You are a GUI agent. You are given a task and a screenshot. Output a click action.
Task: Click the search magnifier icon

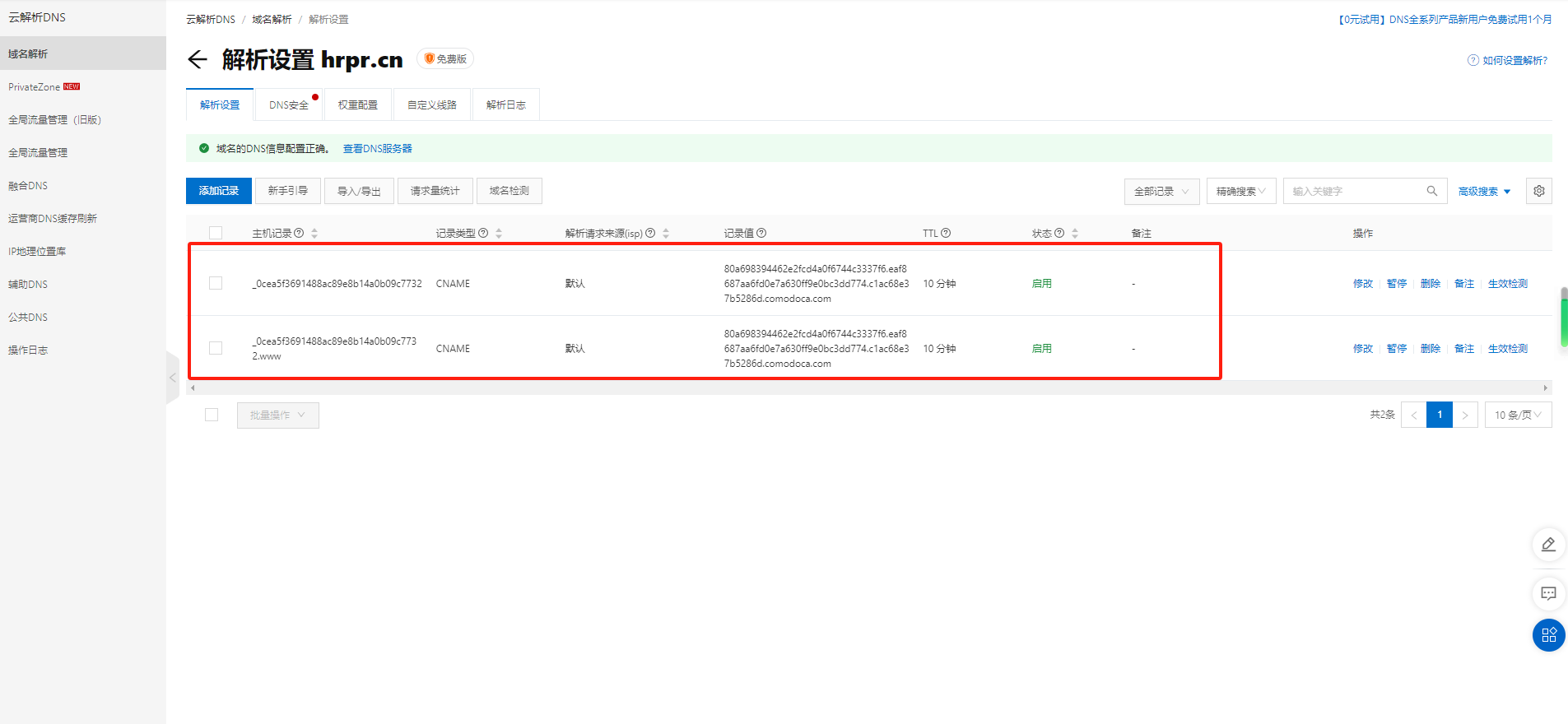(1431, 191)
